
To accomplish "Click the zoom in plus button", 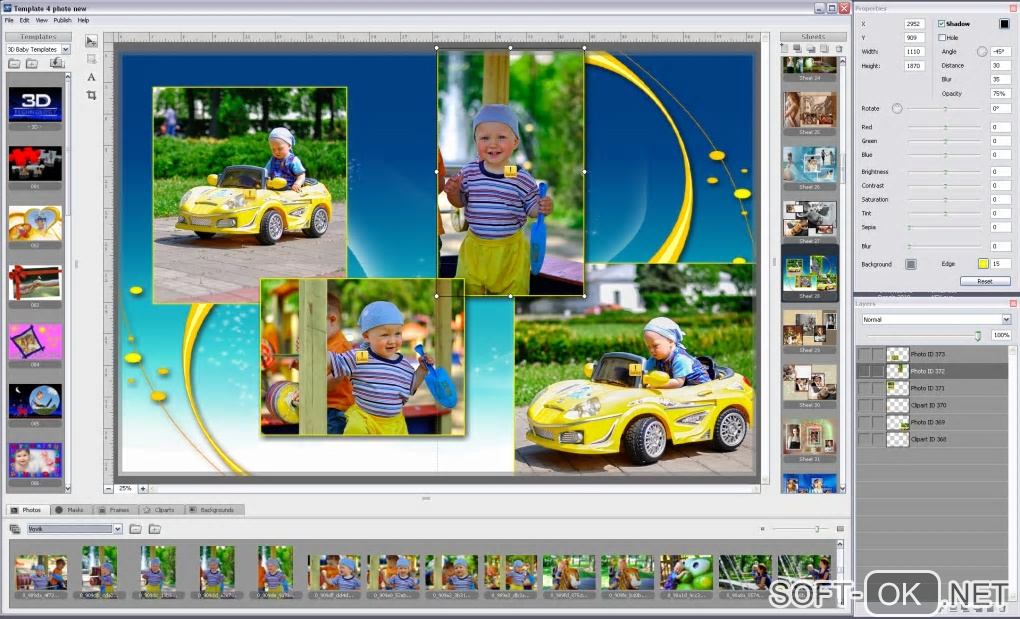I will tap(143, 488).
